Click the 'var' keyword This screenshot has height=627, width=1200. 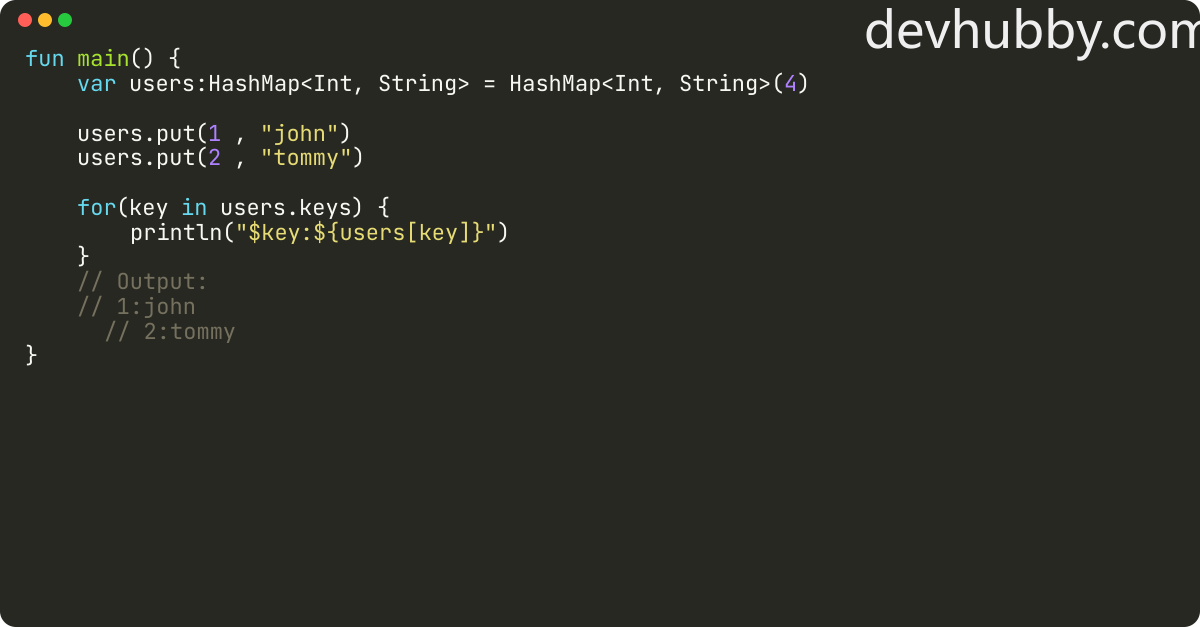coord(97,84)
